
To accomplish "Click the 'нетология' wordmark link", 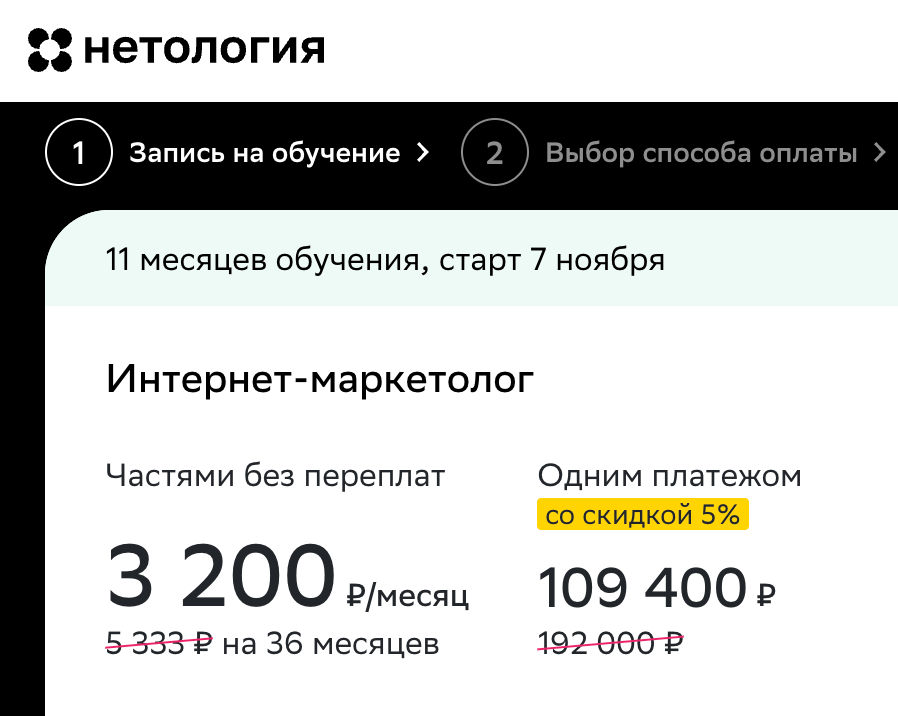I will (204, 45).
